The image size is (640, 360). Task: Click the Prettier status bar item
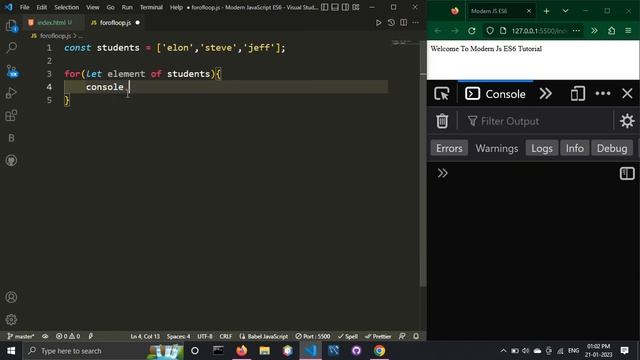pyautogui.click(x=378, y=336)
